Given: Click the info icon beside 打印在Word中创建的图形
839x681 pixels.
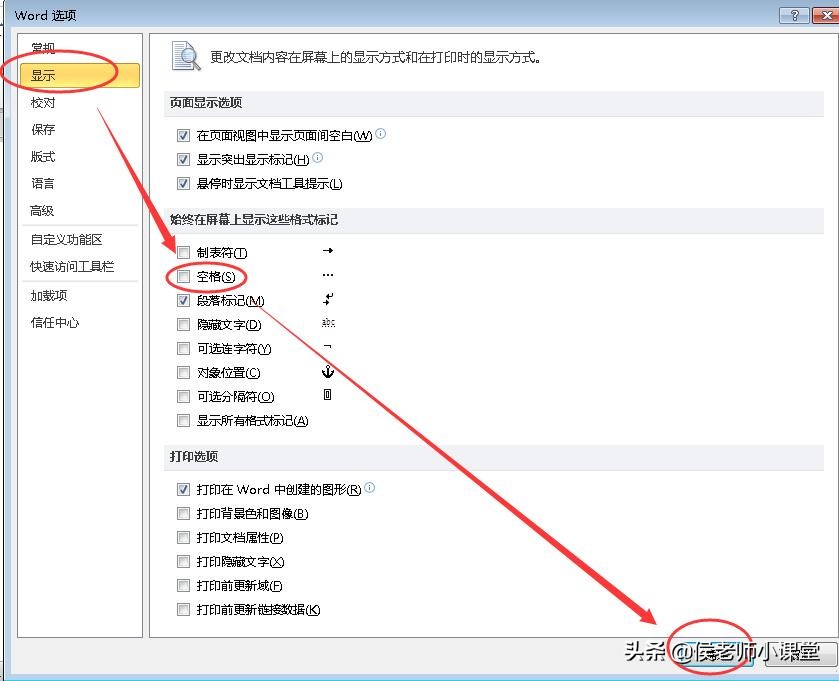Looking at the screenshot, I should (369, 489).
